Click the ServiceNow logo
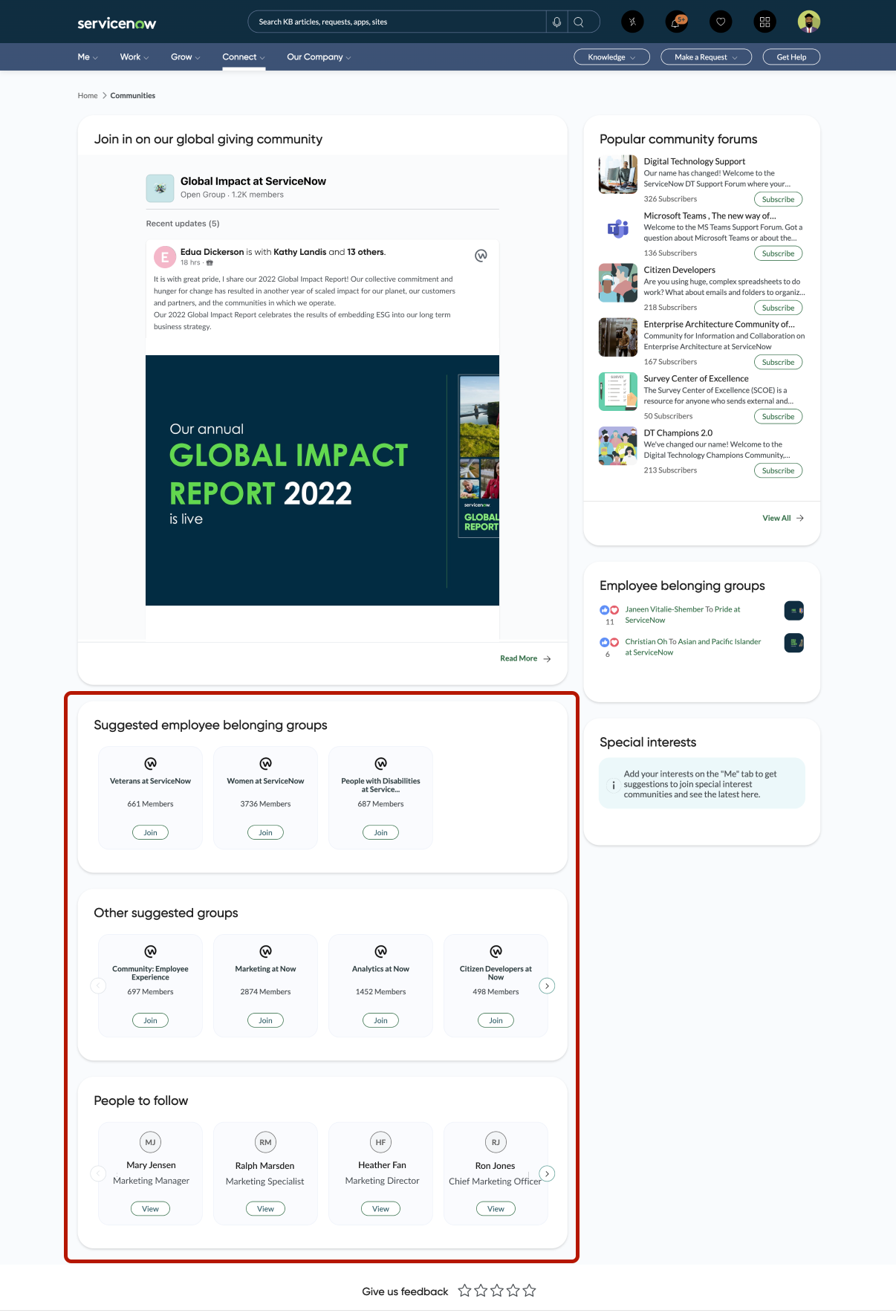 point(117,23)
